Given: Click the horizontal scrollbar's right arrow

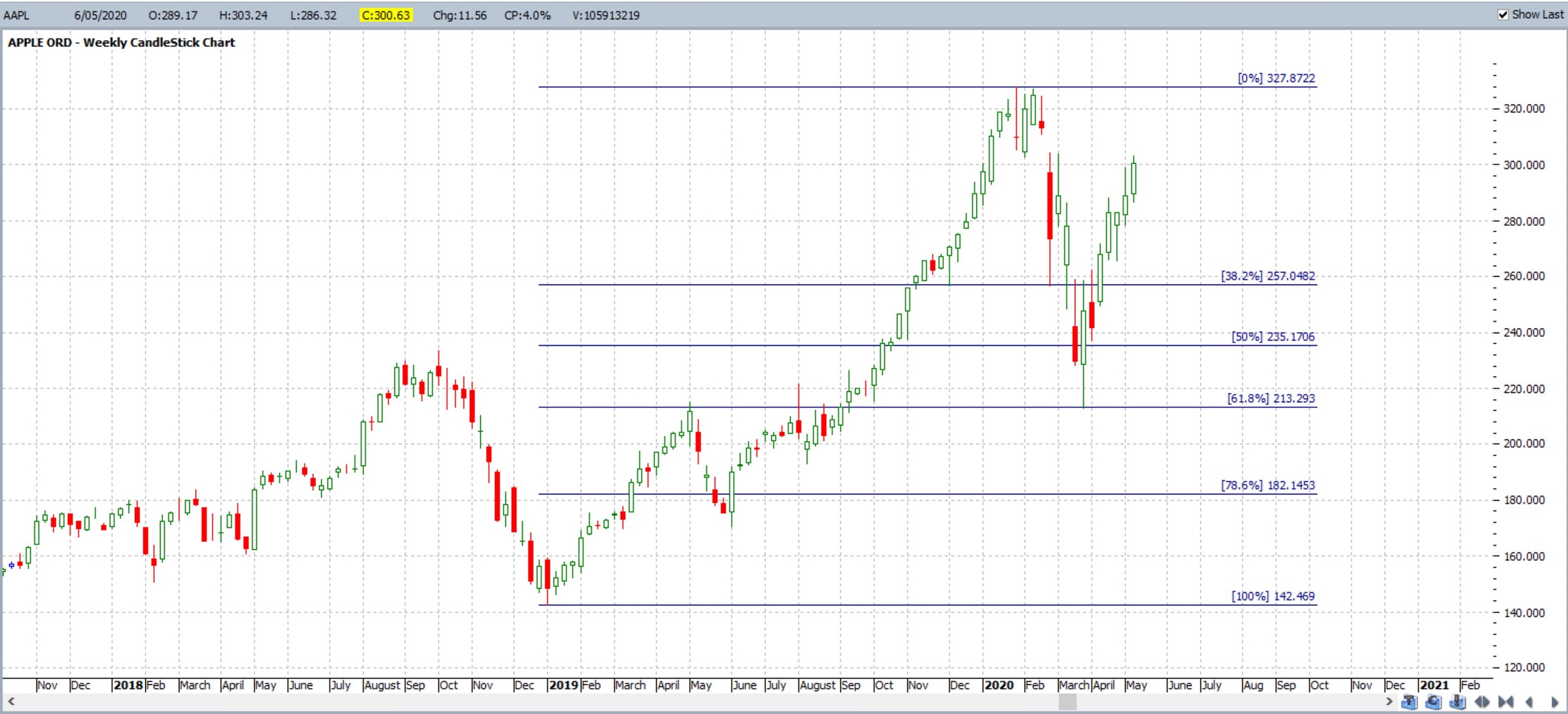Looking at the screenshot, I should tap(1389, 701).
